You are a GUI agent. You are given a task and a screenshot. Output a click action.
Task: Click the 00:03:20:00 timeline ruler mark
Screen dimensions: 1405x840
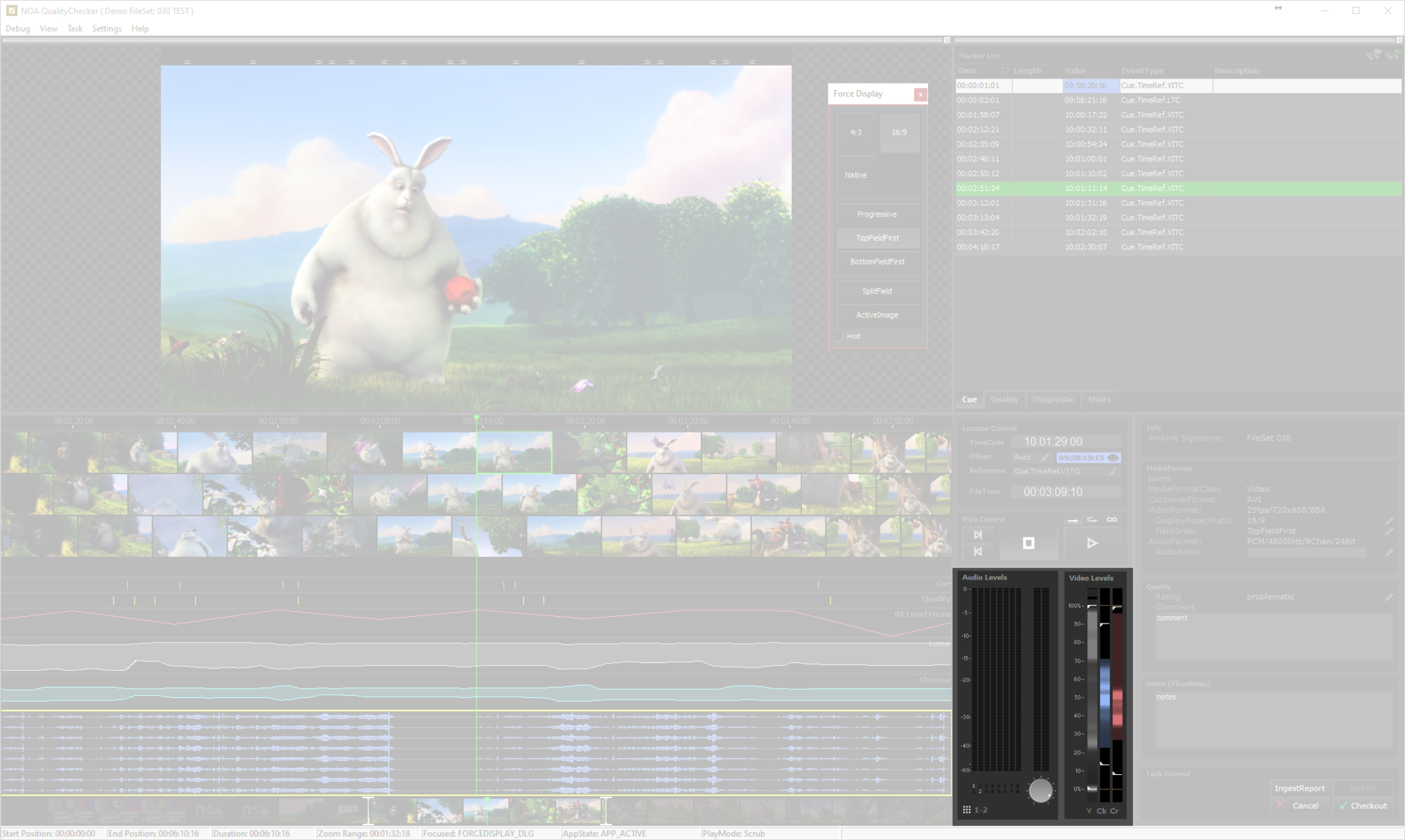585,421
